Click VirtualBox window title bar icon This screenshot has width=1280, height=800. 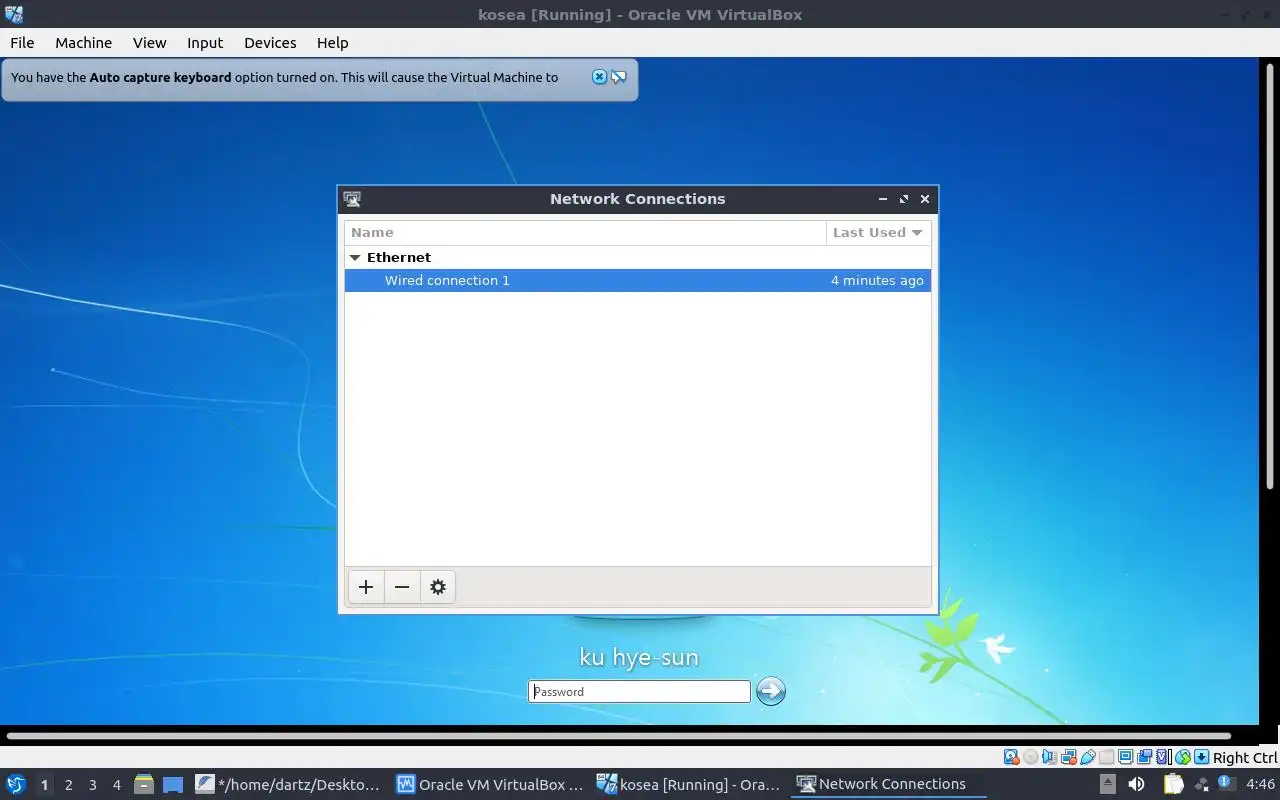tap(13, 14)
